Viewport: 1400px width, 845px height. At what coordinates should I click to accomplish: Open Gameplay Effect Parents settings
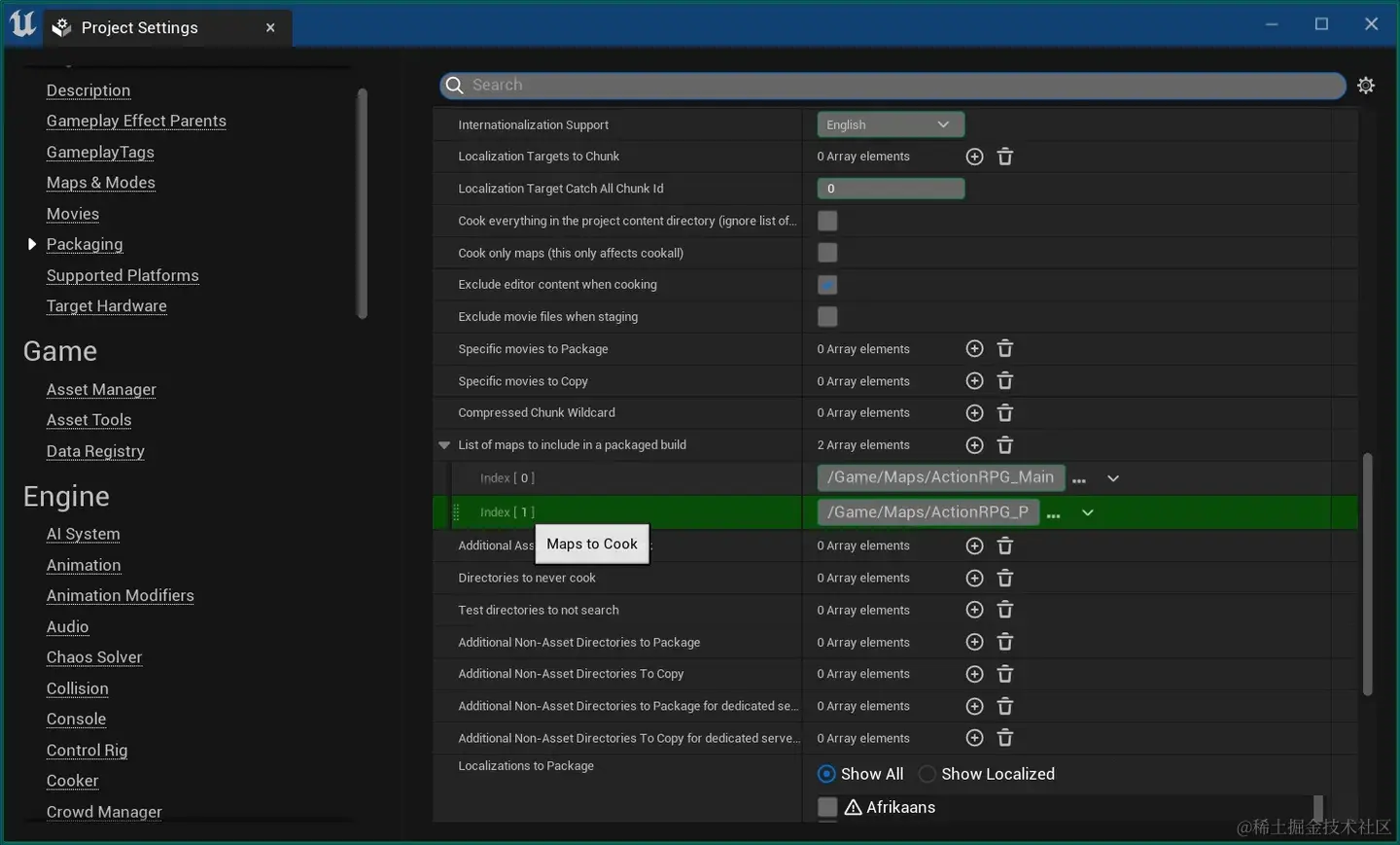tap(136, 121)
